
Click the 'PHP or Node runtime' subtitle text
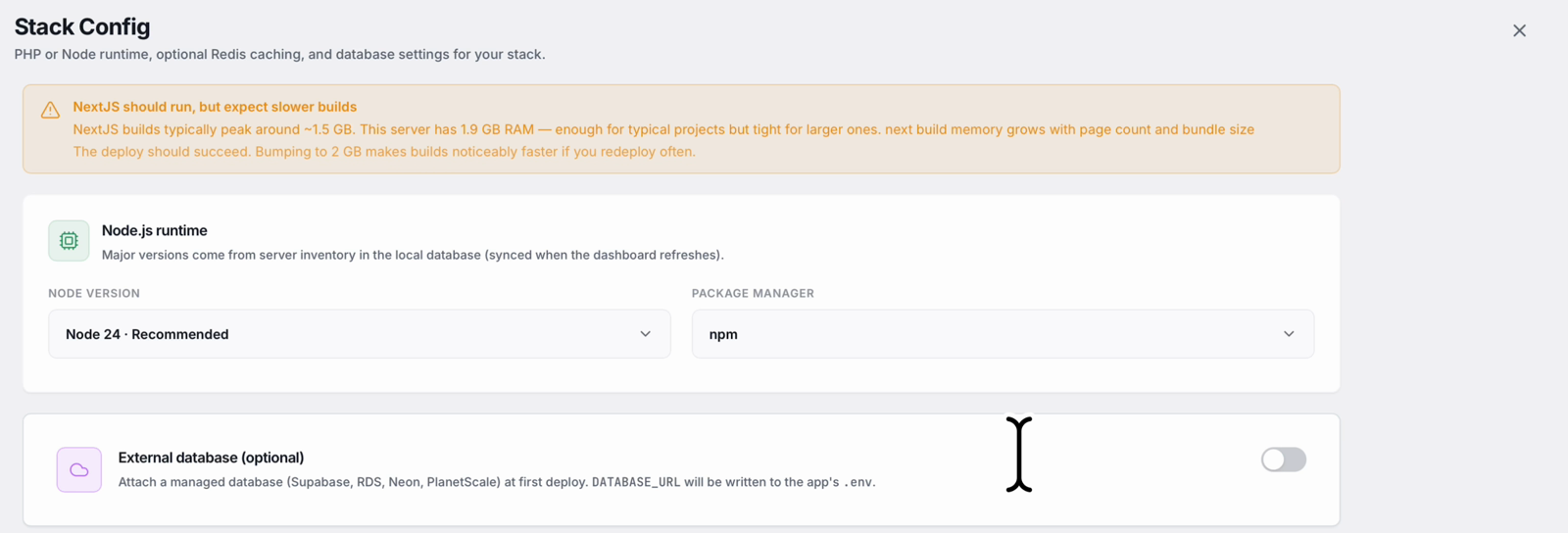click(x=279, y=54)
